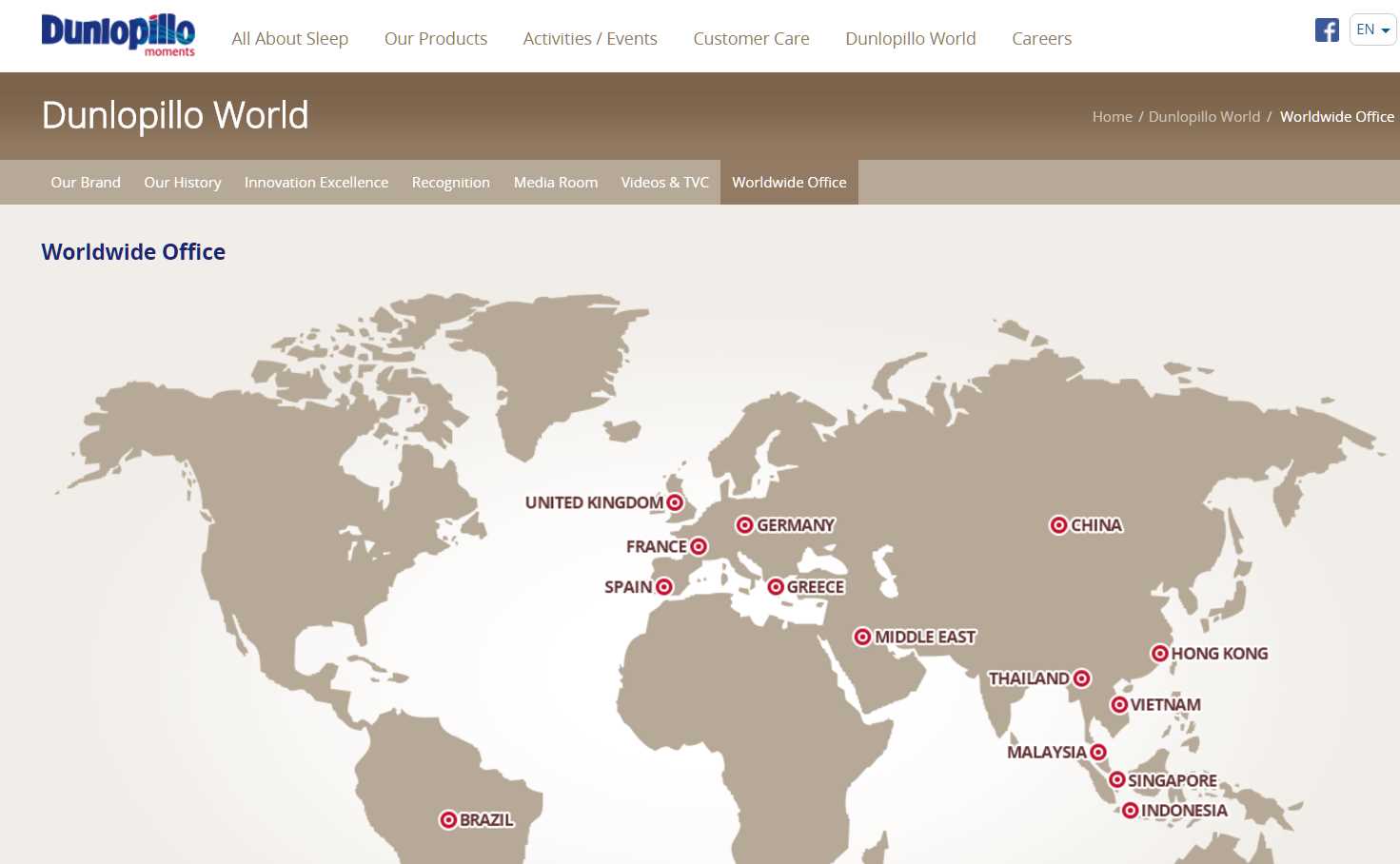The height and width of the screenshot is (864, 1400).
Task: Go to Home via the breadcrumb
Action: (1113, 117)
